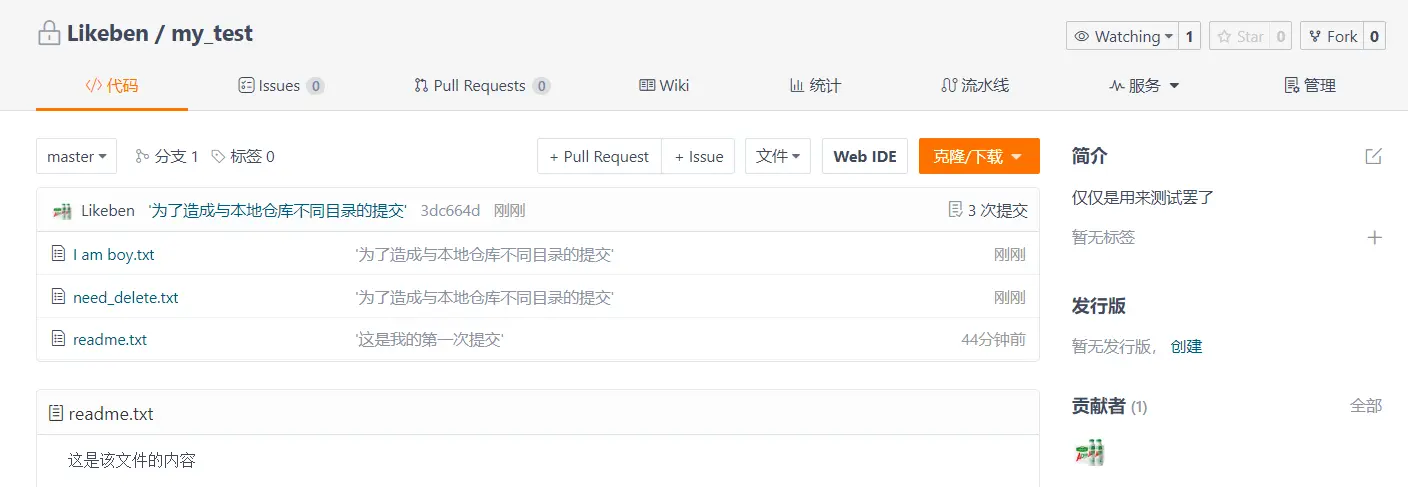Click the 贡献者 heading
Screen dimensions: 1408x487
coord(1099,406)
